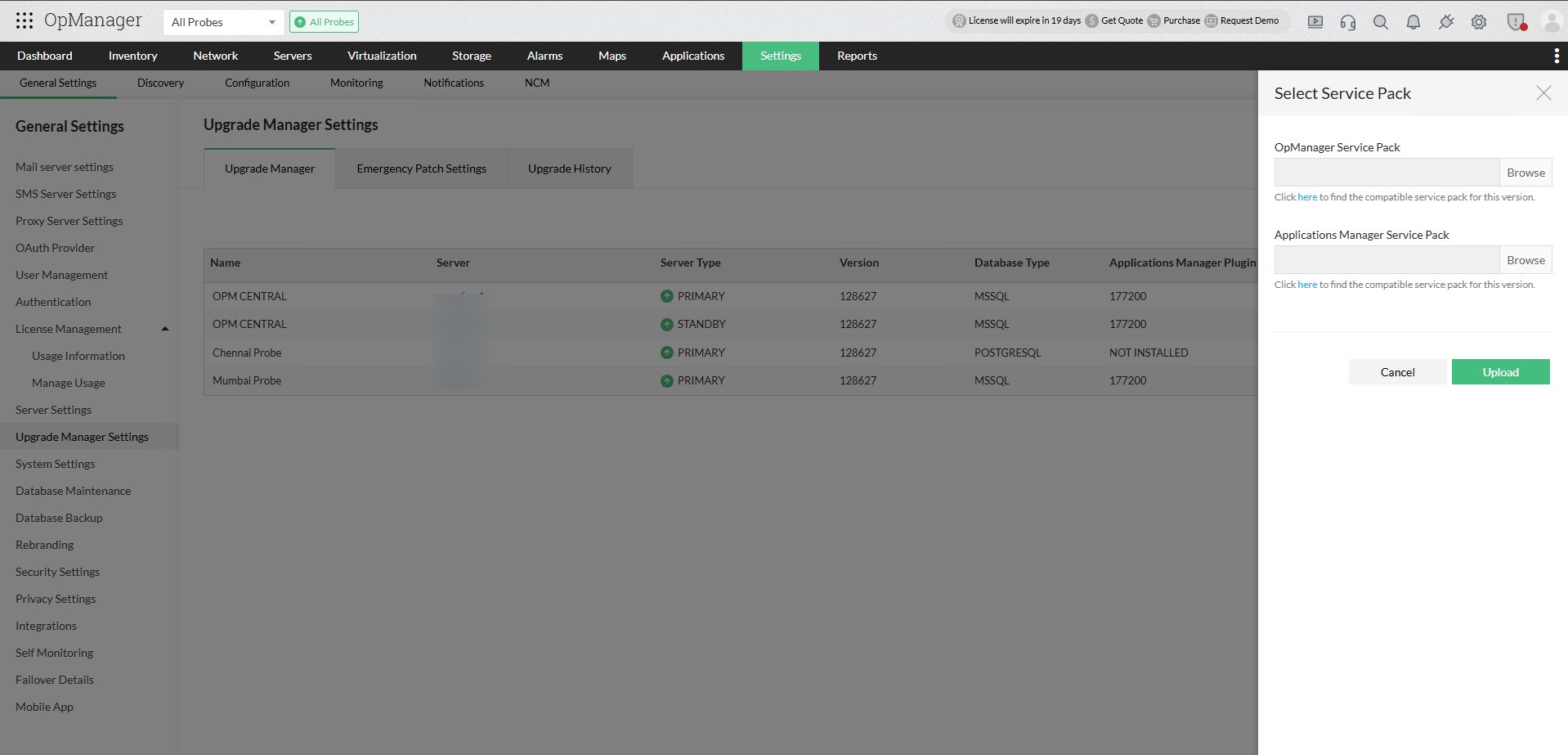Open the Virtualization menu
The width and height of the screenshot is (1568, 755).
click(x=382, y=56)
